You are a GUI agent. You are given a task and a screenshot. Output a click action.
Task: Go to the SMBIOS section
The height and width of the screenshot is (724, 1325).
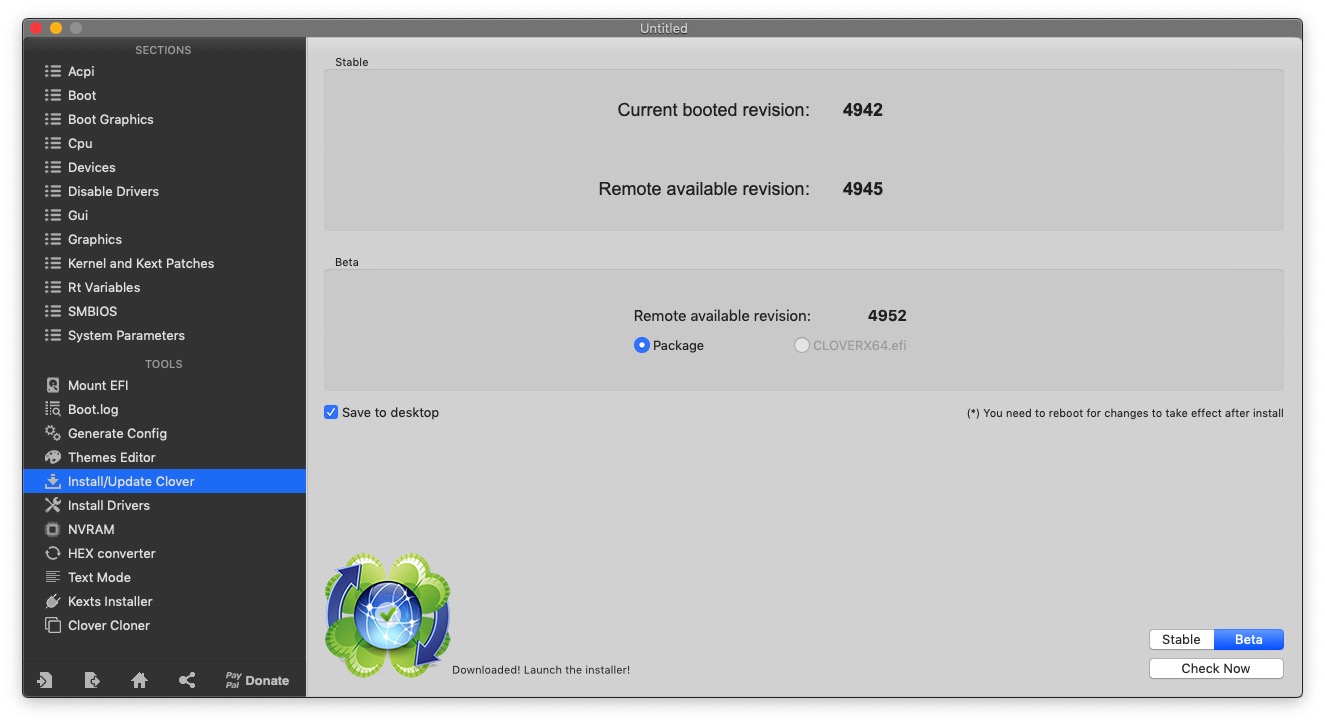pyautogui.click(x=92, y=311)
